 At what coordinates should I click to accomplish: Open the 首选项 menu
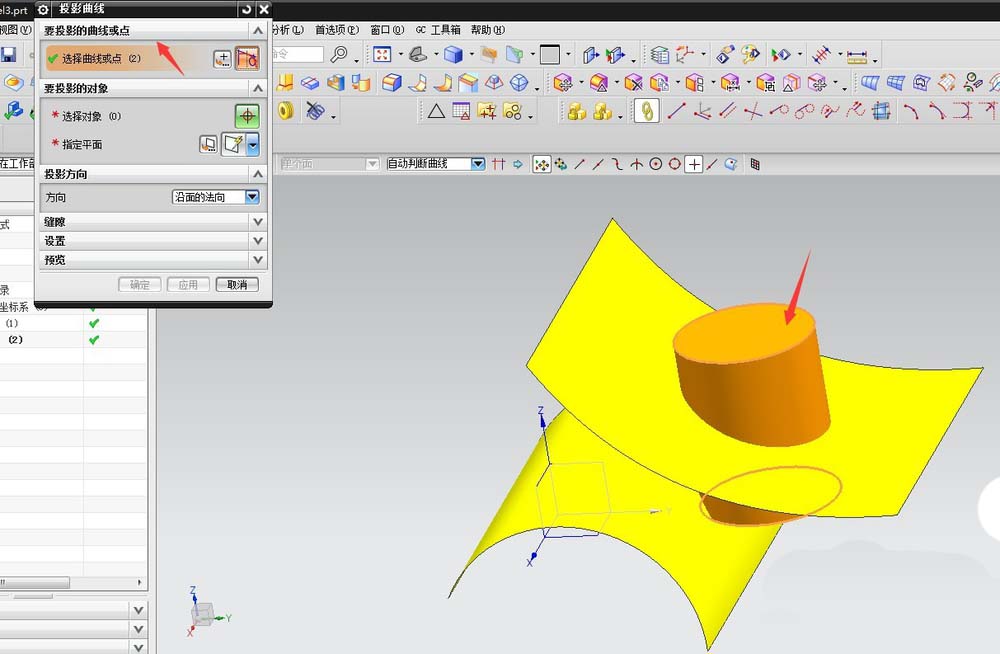[337, 30]
